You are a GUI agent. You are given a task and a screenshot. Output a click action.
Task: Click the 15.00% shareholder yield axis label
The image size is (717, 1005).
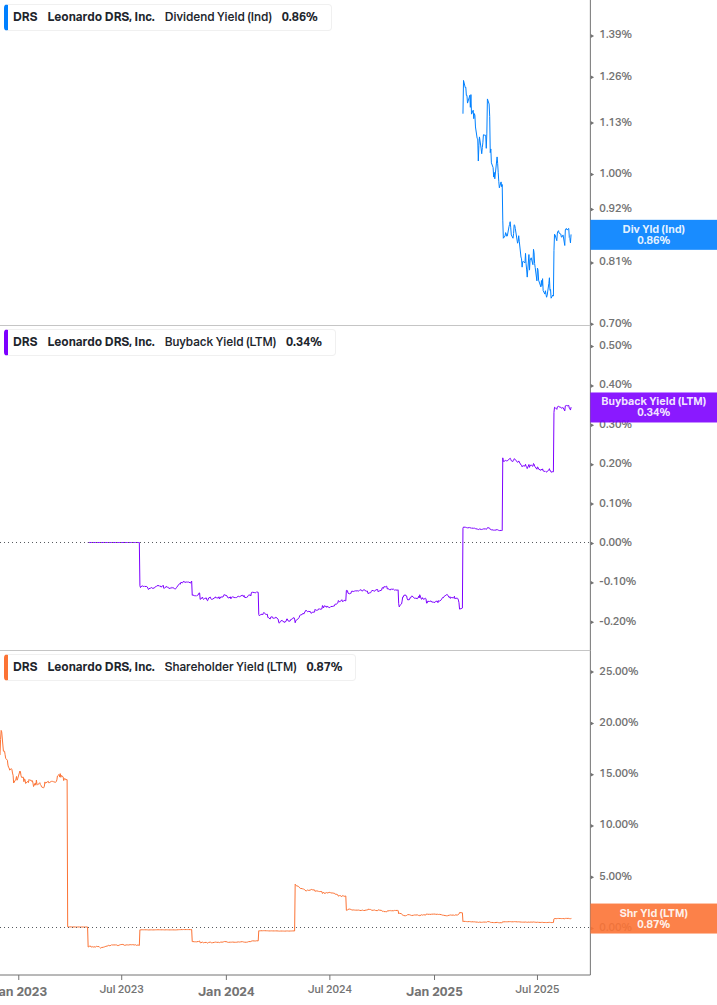click(x=619, y=774)
